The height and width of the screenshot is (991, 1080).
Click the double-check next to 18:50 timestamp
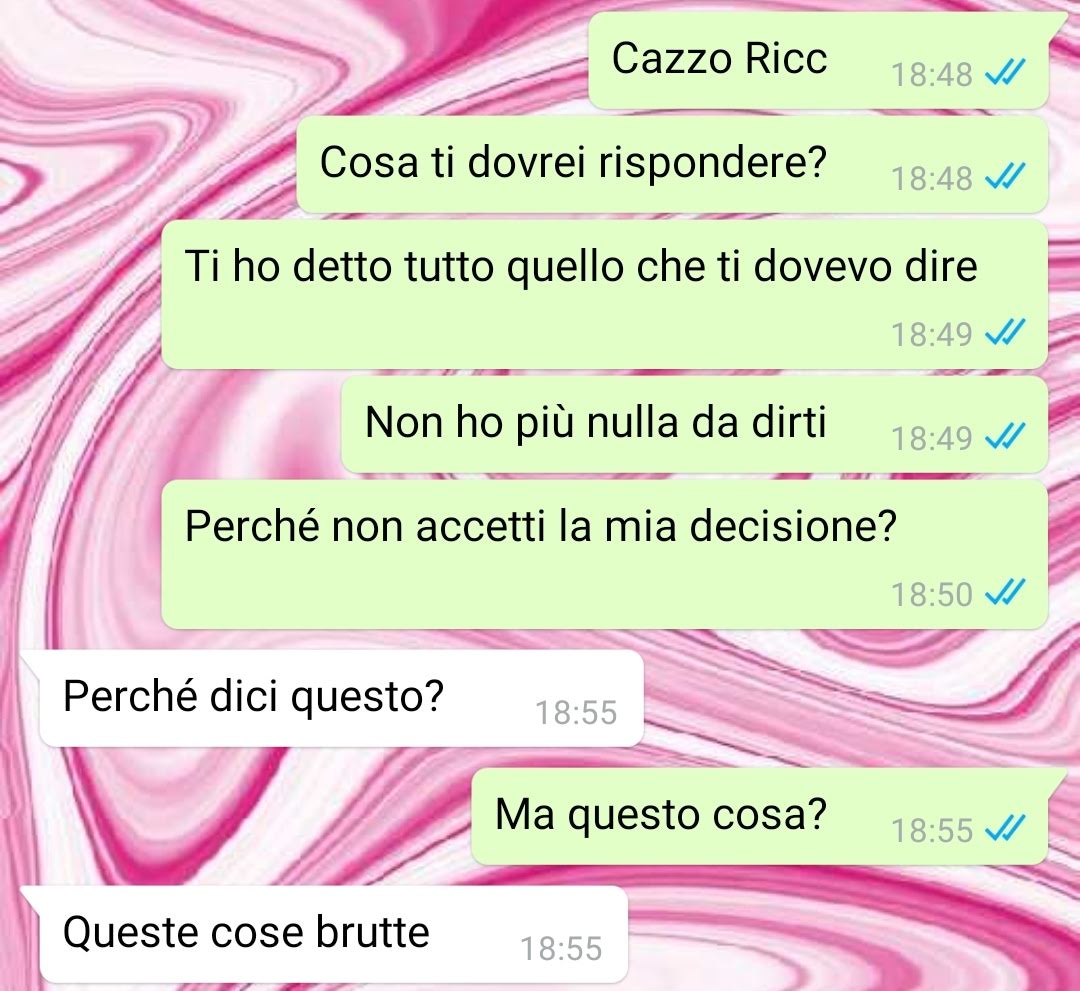pyautogui.click(x=1005, y=593)
